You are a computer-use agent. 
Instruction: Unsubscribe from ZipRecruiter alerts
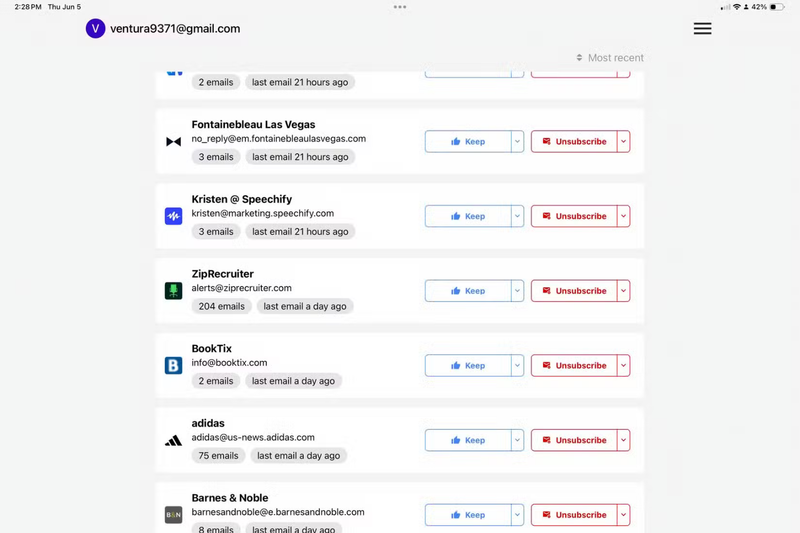point(573,291)
